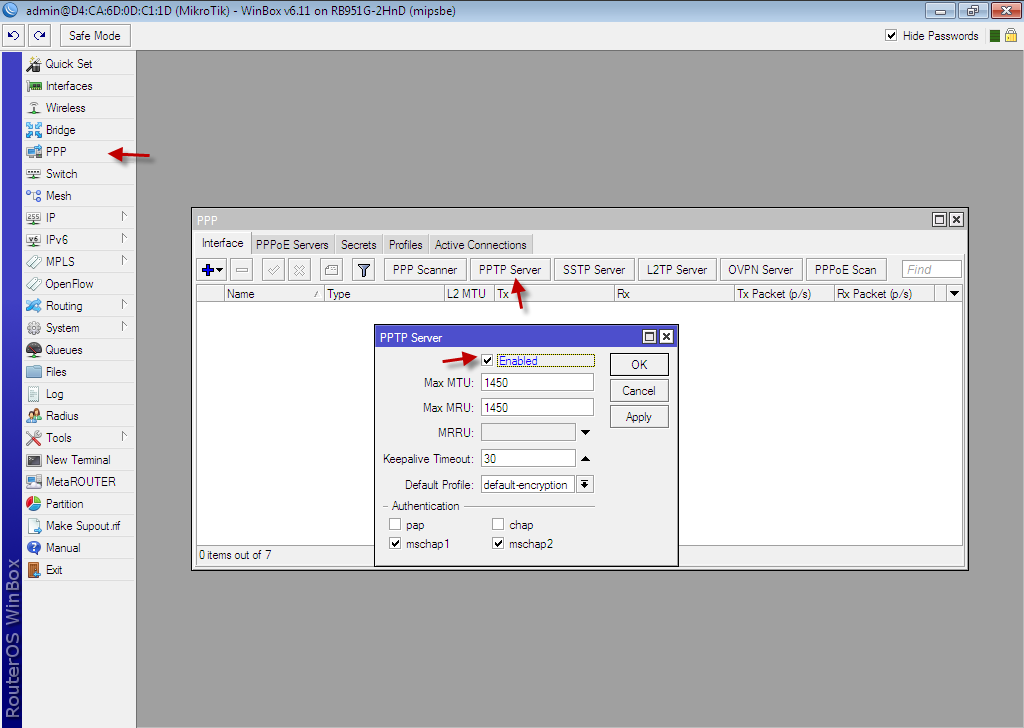Click Exit in the sidebar
Viewport: 1024px width, 728px height.
click(x=79, y=570)
